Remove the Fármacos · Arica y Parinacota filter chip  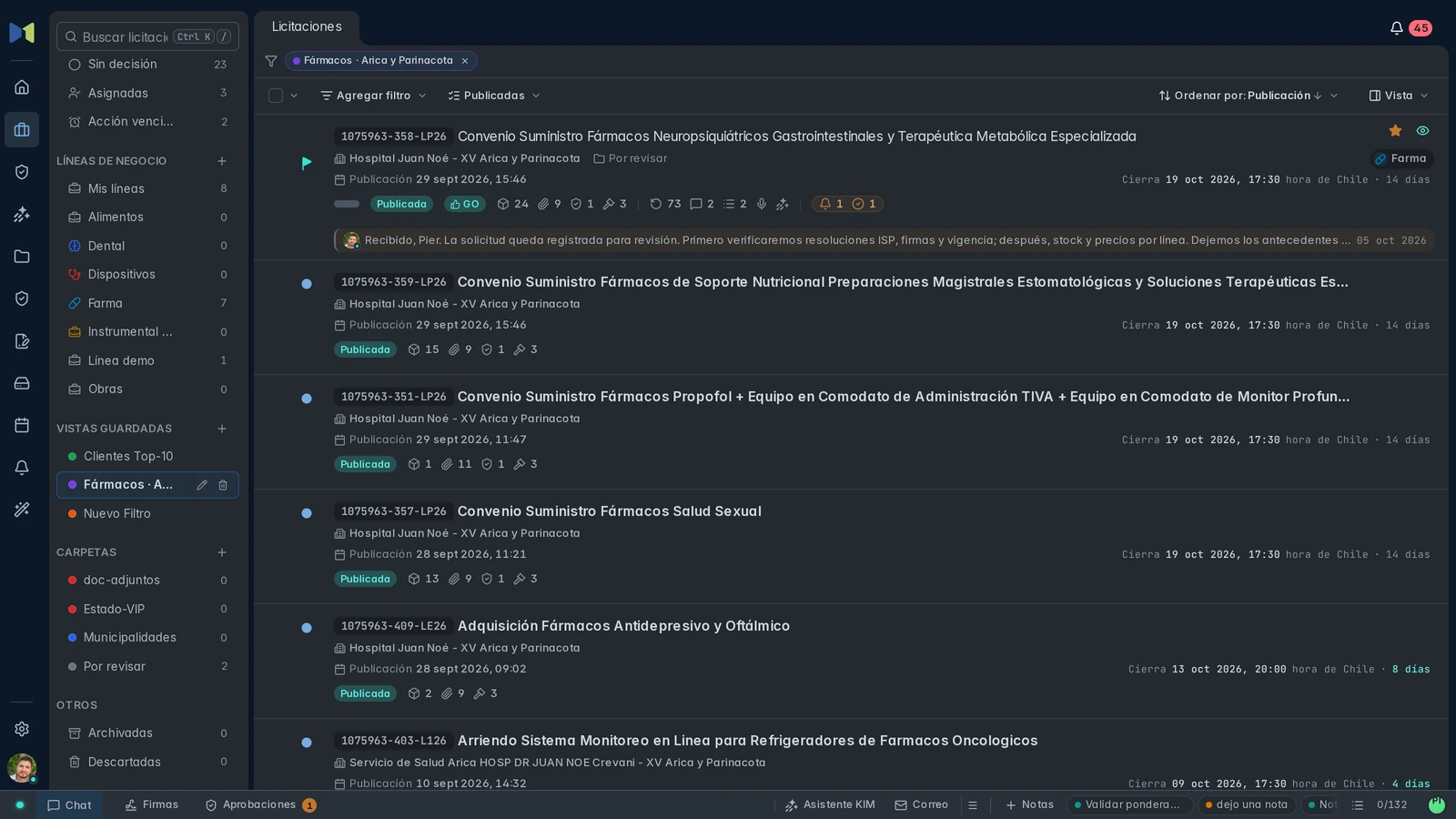(465, 61)
